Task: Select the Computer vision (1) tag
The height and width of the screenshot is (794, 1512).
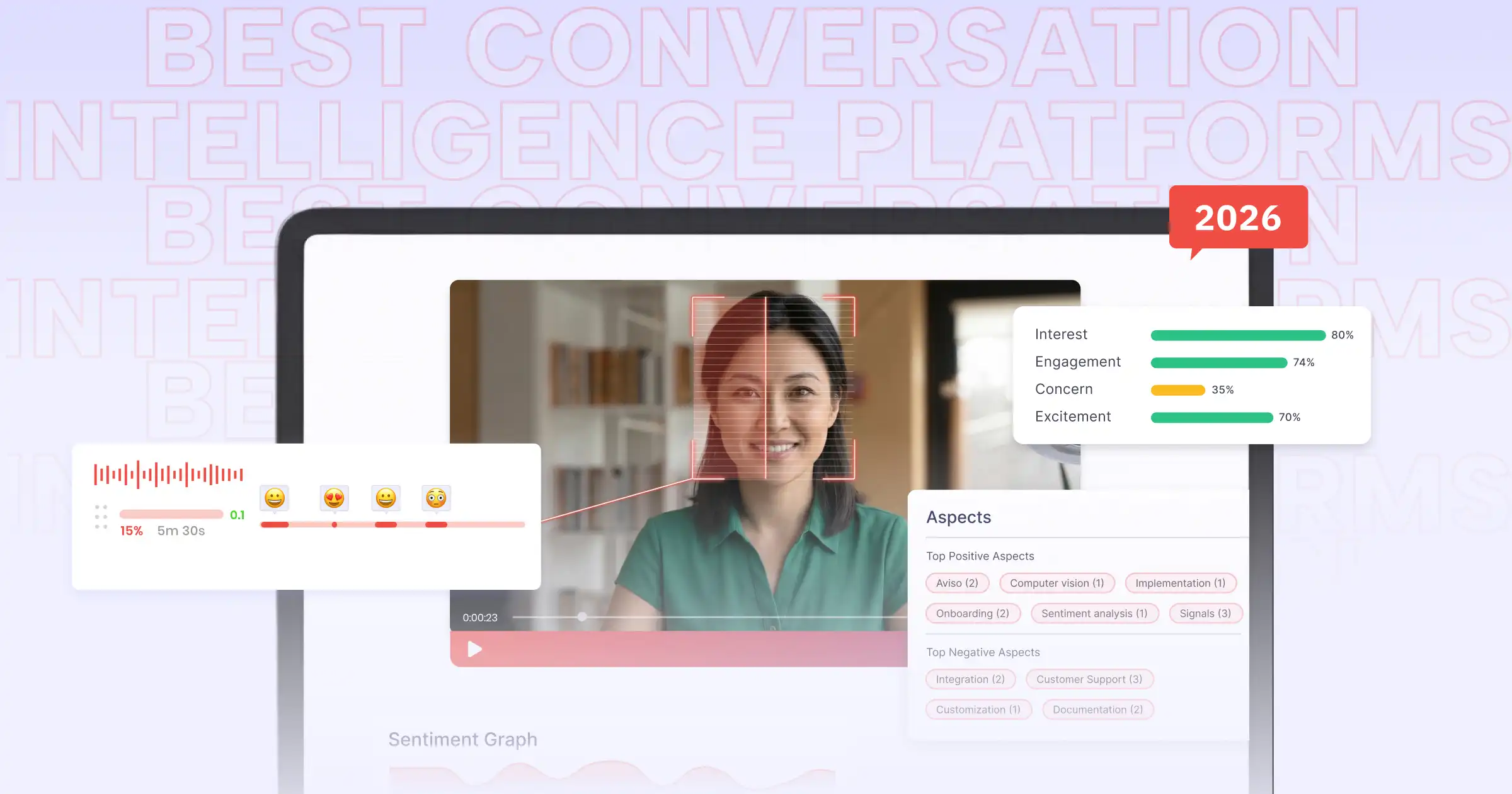Action: point(1057,583)
